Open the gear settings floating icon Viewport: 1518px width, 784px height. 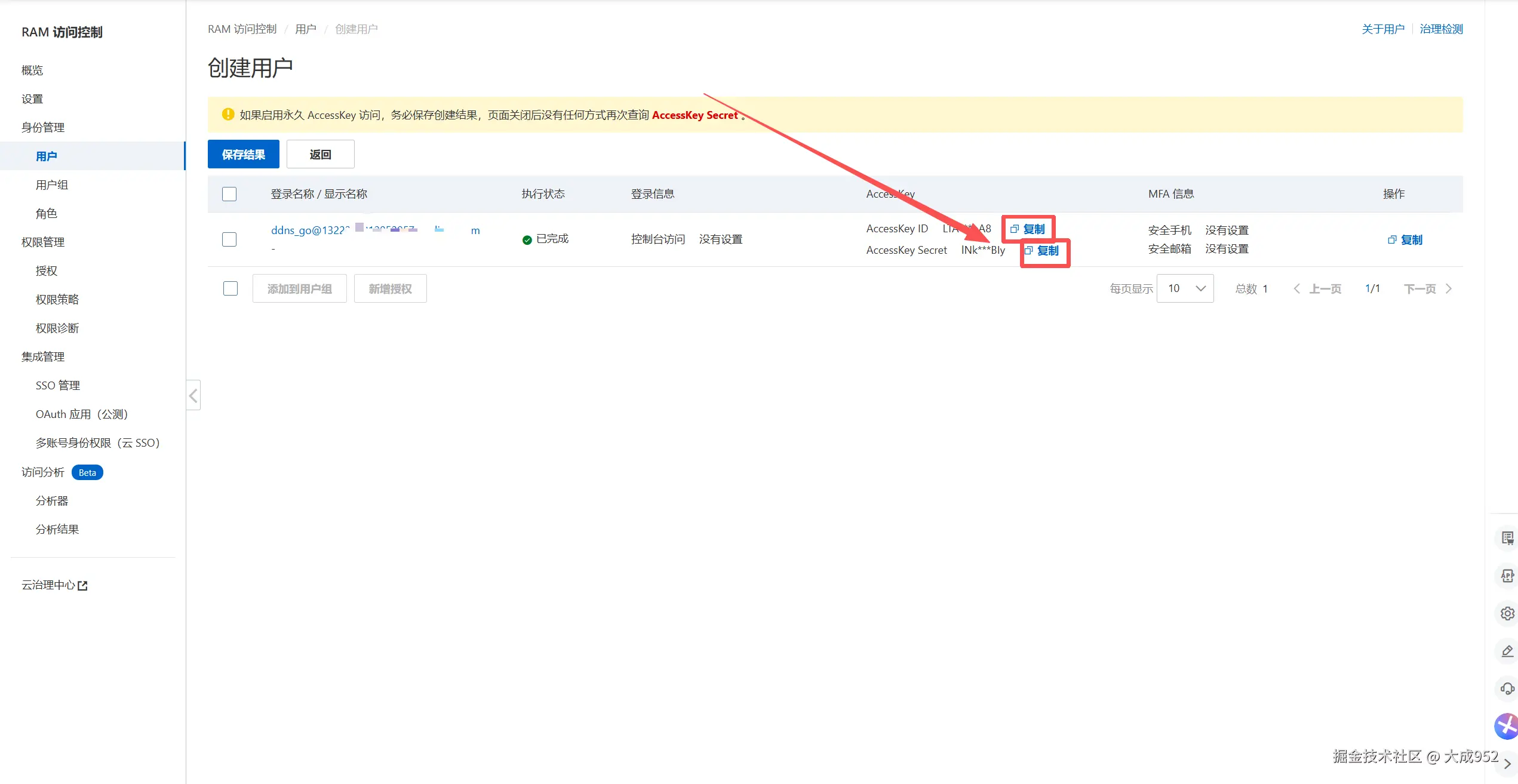coord(1507,614)
